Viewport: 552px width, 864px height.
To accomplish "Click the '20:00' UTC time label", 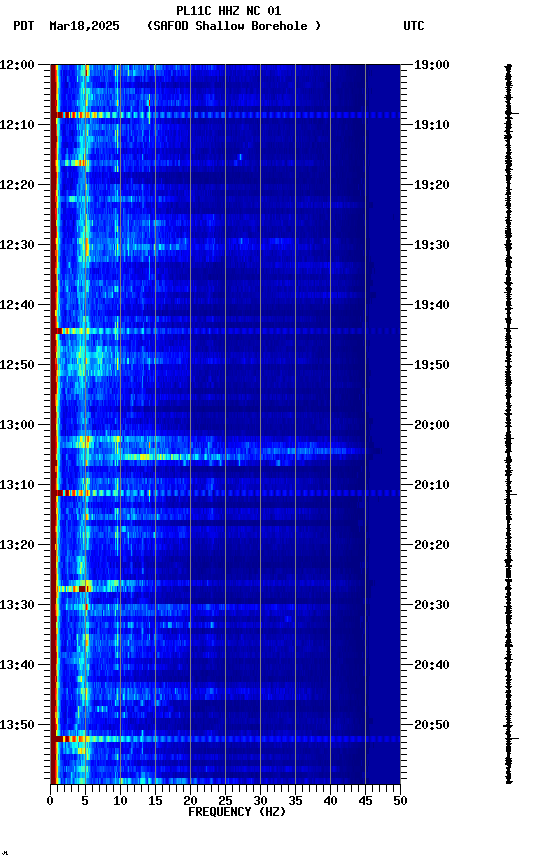I will coord(432,425).
